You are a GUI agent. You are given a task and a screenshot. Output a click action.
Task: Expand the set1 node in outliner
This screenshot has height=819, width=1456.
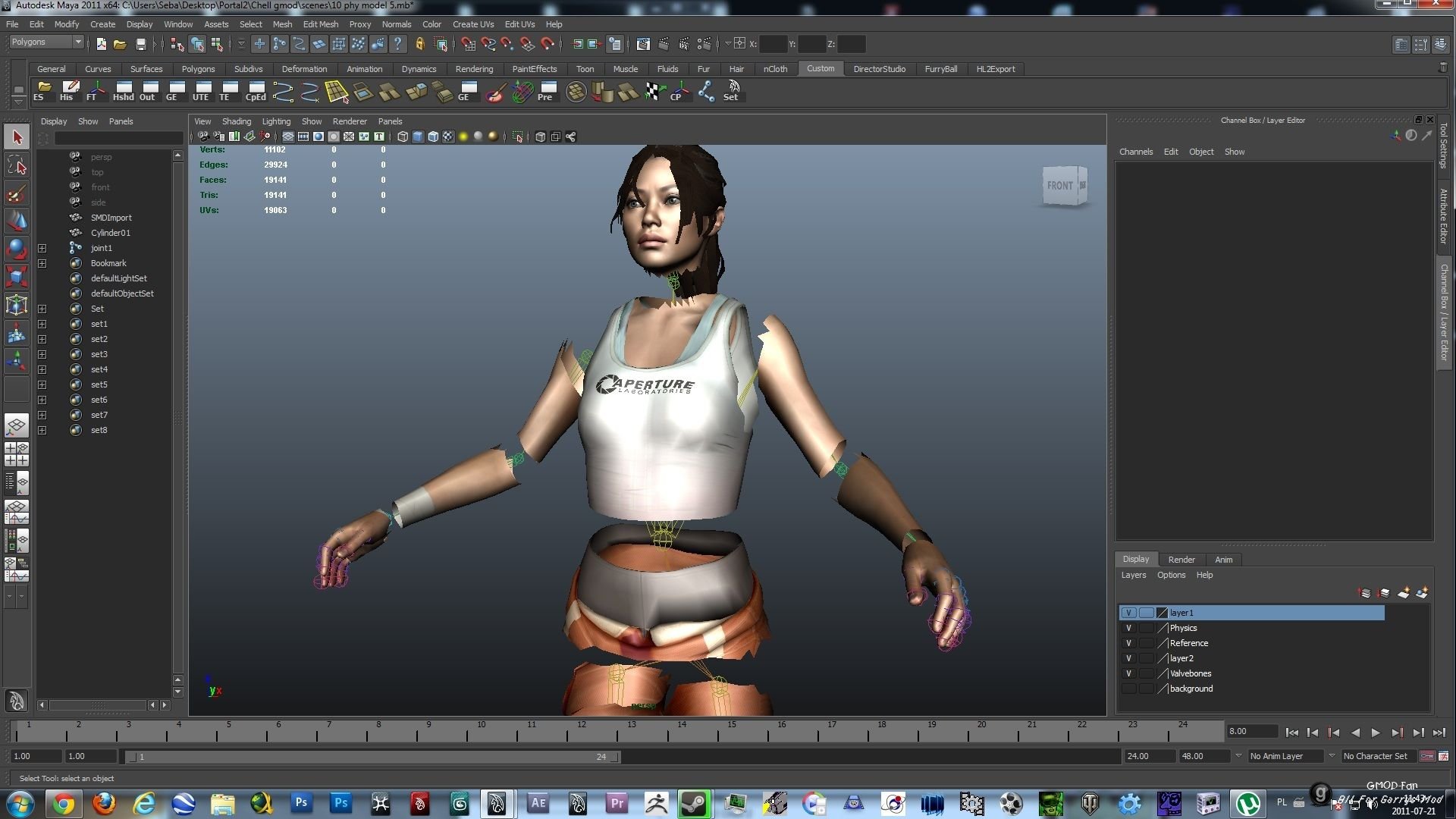42,324
